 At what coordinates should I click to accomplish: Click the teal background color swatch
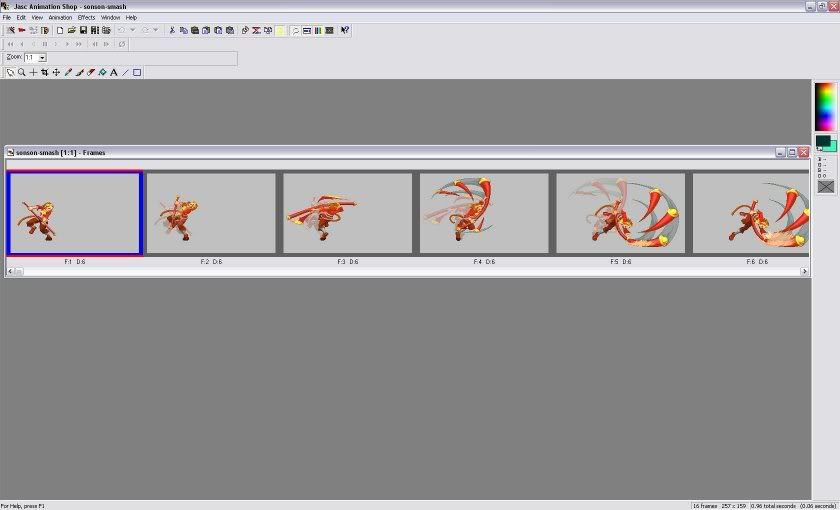click(832, 146)
